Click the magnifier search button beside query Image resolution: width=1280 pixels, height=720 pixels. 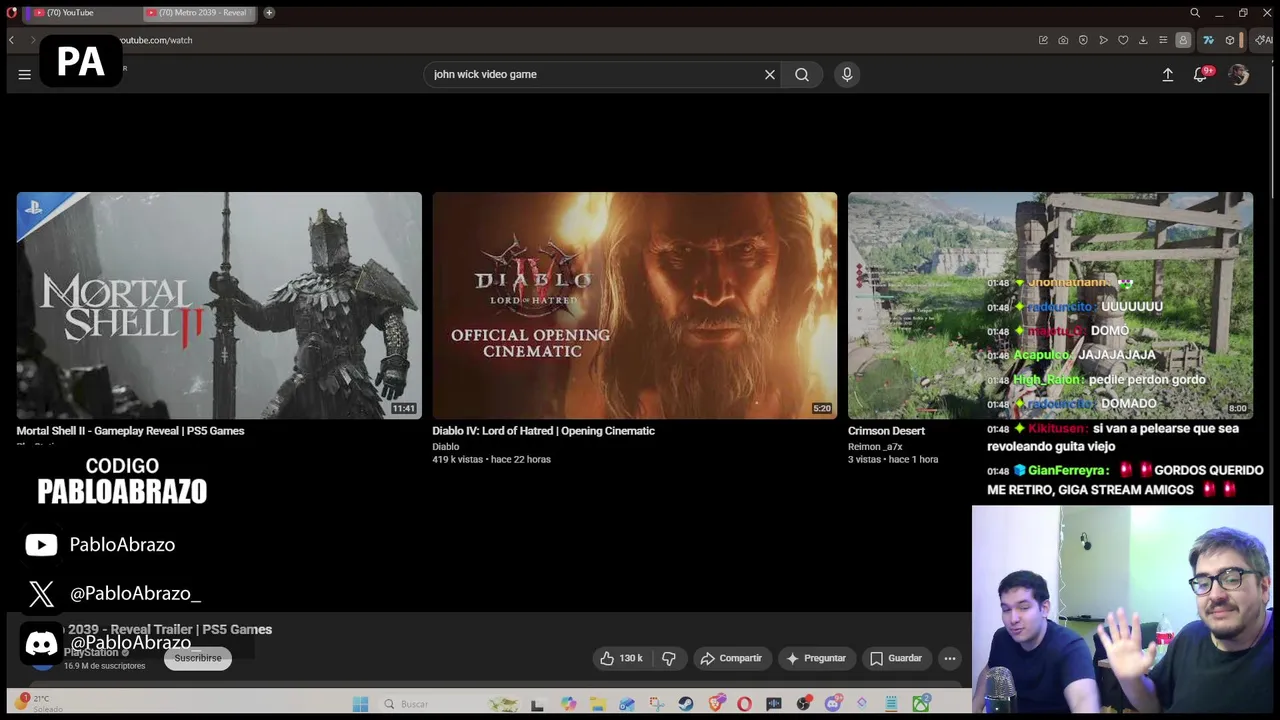coord(802,74)
